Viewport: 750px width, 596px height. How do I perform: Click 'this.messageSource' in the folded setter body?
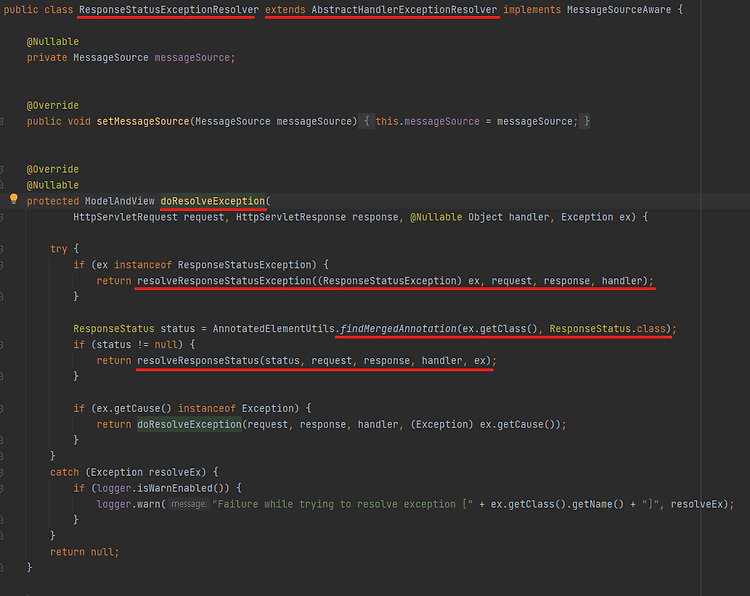tap(427, 121)
